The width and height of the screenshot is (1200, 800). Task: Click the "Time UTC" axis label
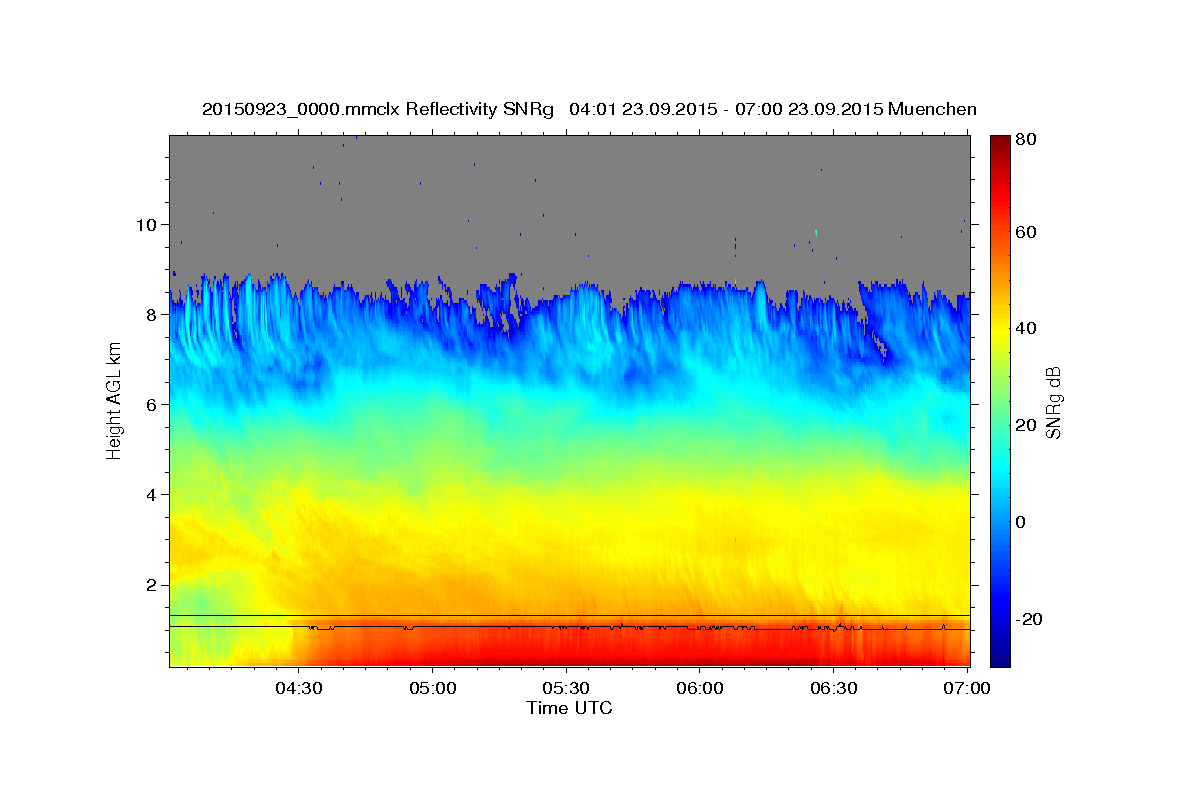click(569, 708)
